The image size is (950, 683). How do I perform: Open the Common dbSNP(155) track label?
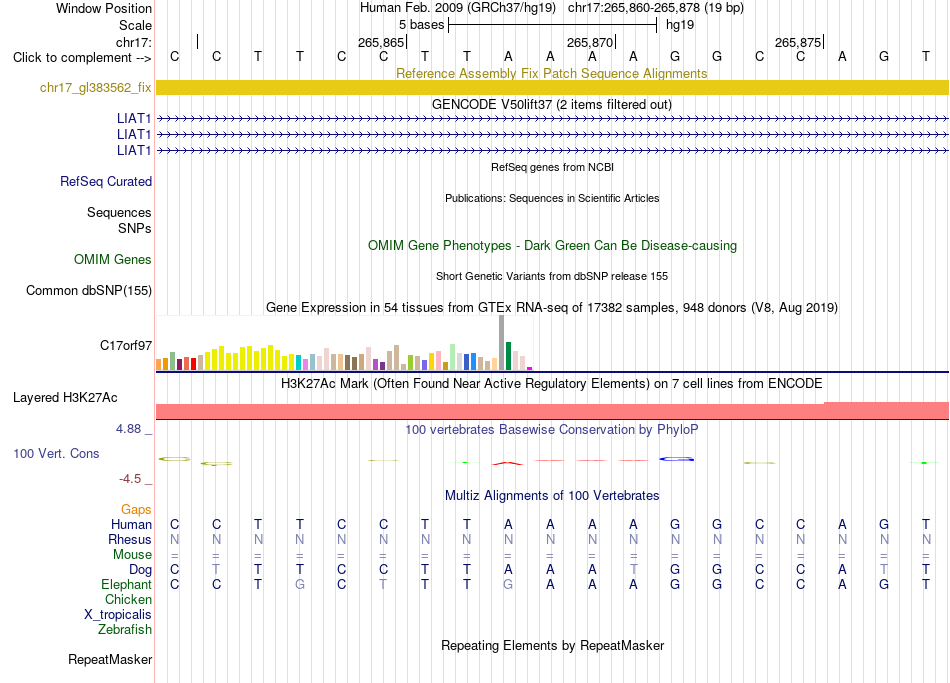(x=88, y=290)
